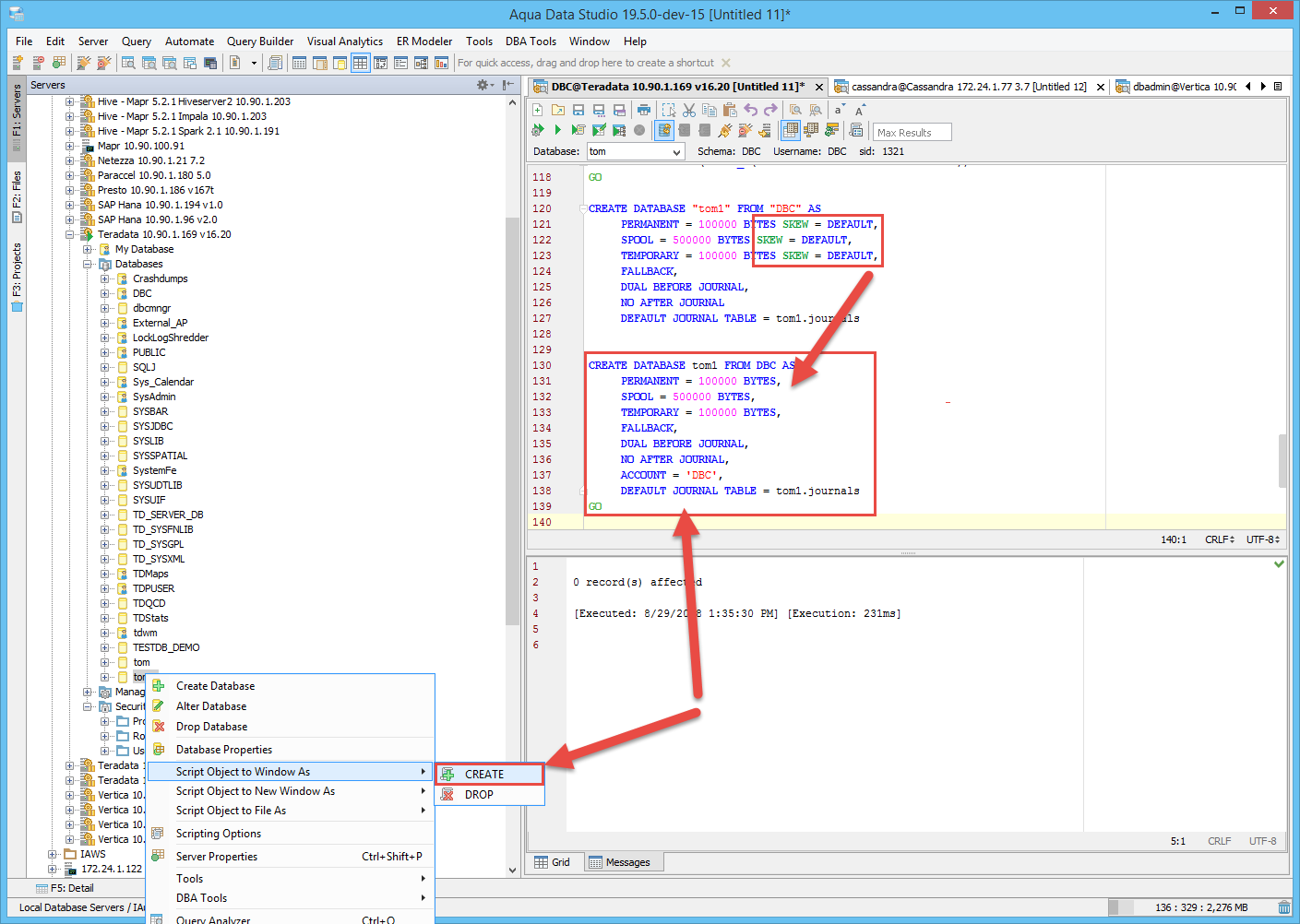
Task: Click the Servers panel gear settings icon
Action: tap(483, 85)
